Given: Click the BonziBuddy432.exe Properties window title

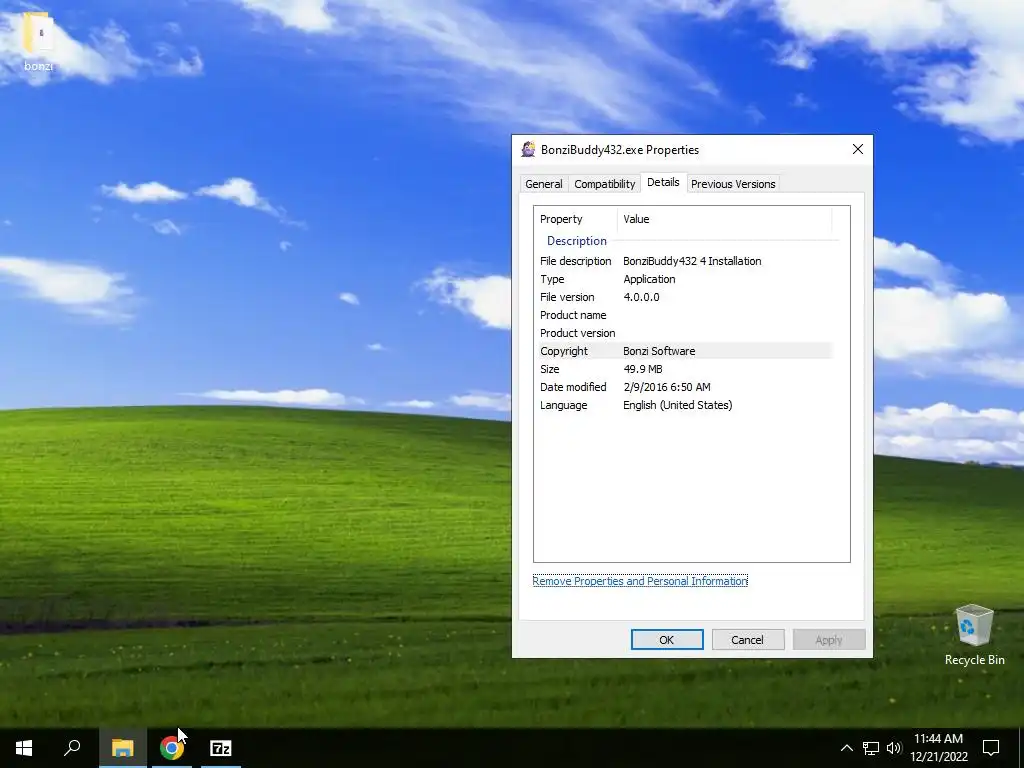Looking at the screenshot, I should [620, 150].
